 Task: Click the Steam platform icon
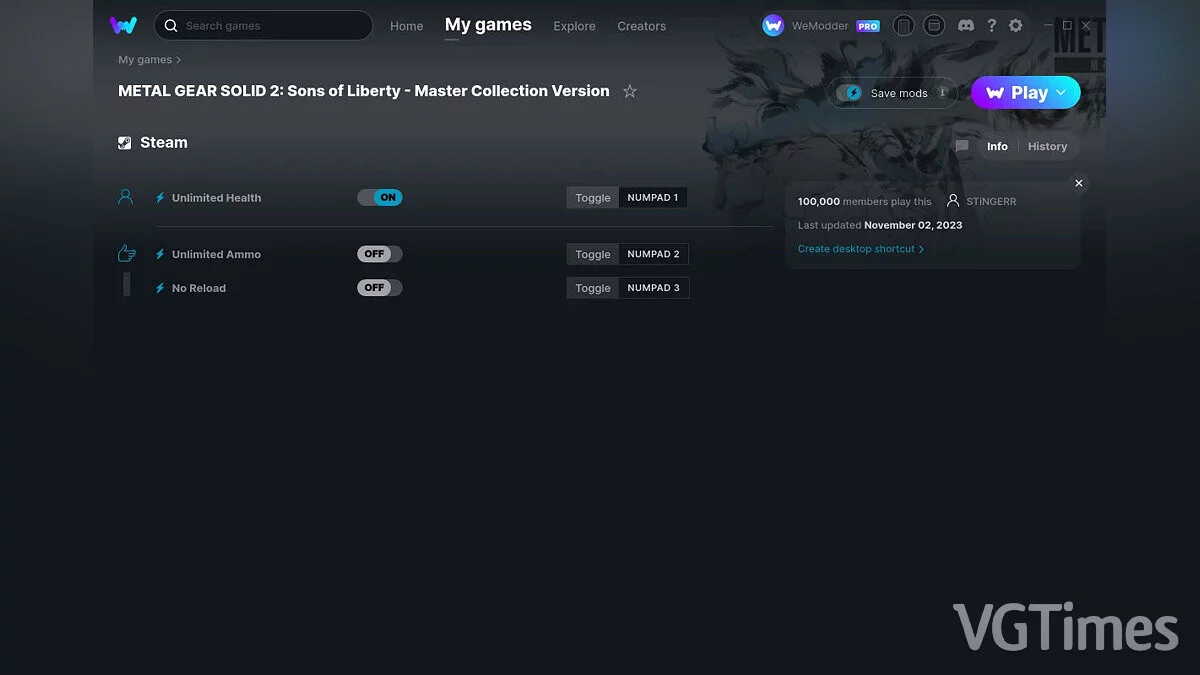[x=125, y=143]
